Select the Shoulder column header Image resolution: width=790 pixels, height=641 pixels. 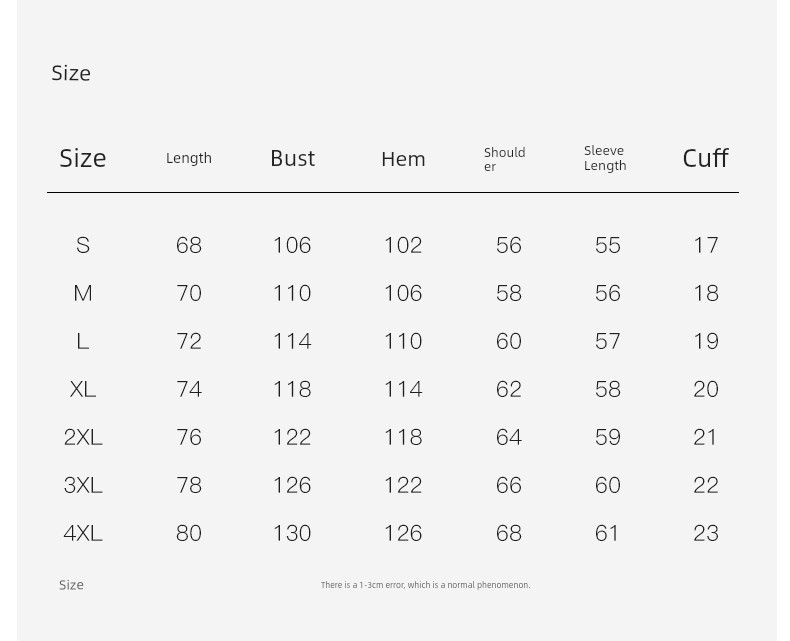point(504,159)
